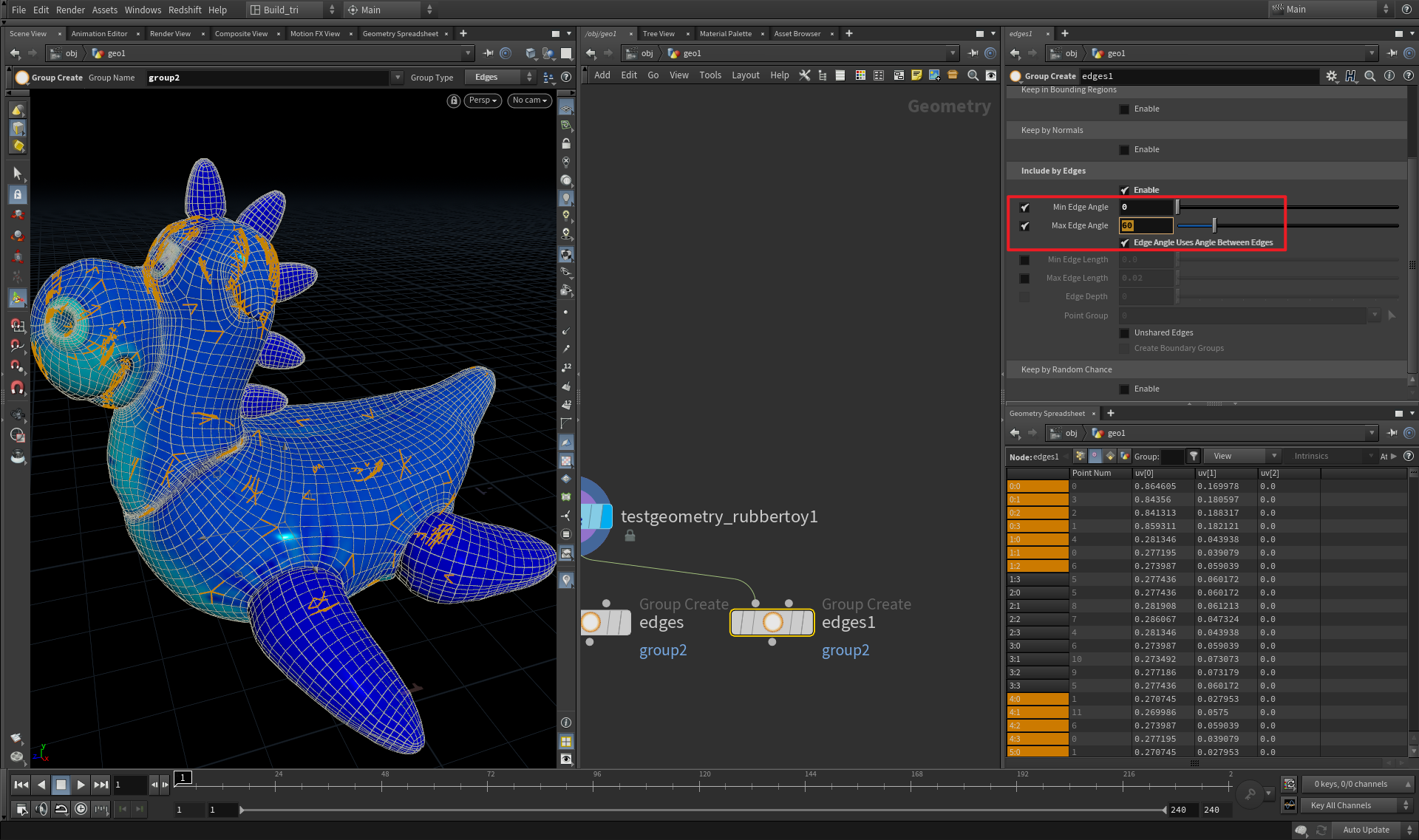Click the wrench-and-screwdriver tools icon above network editor
The width and height of the screenshot is (1419, 840).
(805, 75)
